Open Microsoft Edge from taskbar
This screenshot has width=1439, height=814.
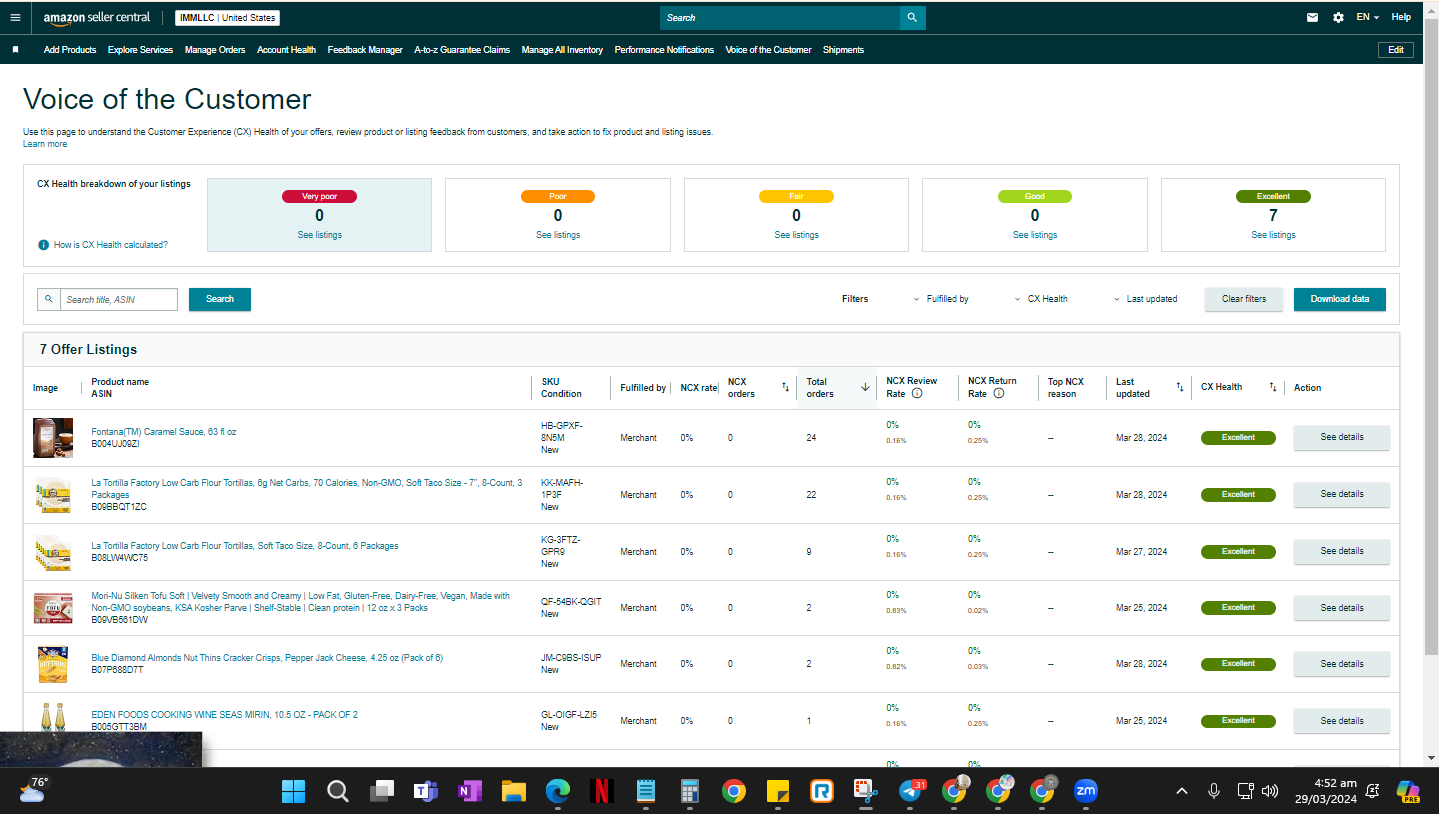click(x=558, y=791)
